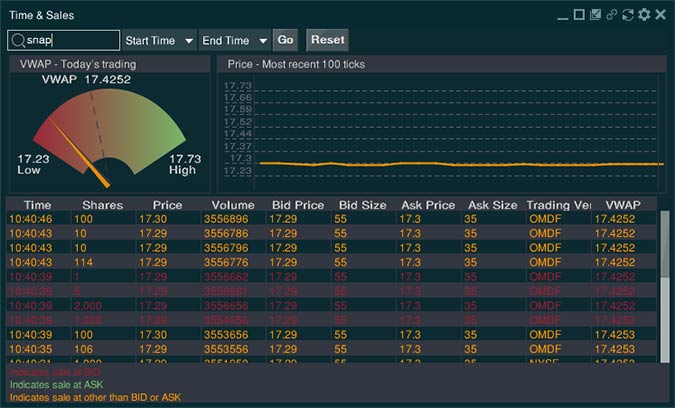Click the link window chain icon
The height and width of the screenshot is (408, 675).
point(611,15)
